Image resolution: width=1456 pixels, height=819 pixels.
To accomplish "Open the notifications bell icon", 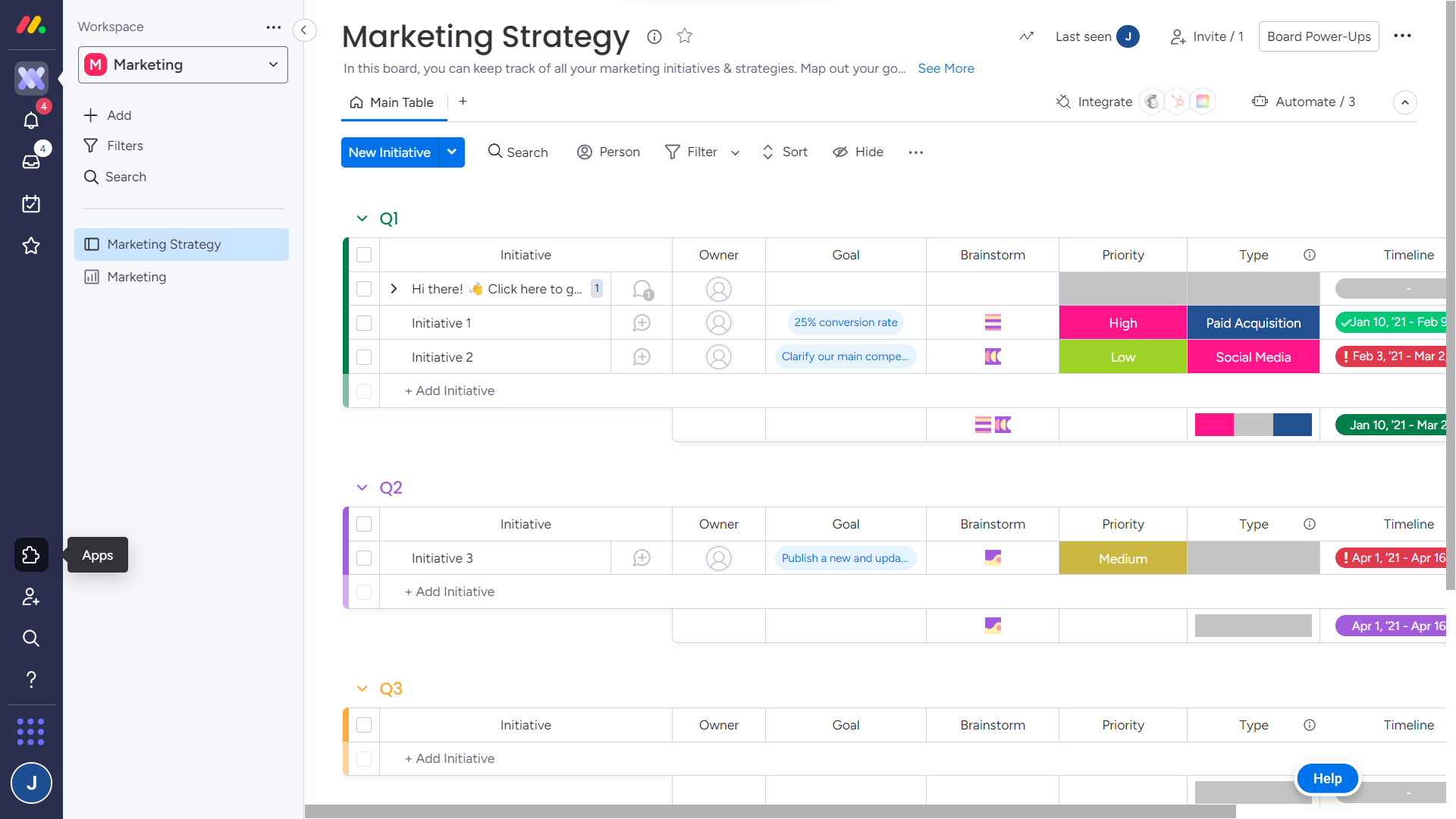I will pos(31,121).
